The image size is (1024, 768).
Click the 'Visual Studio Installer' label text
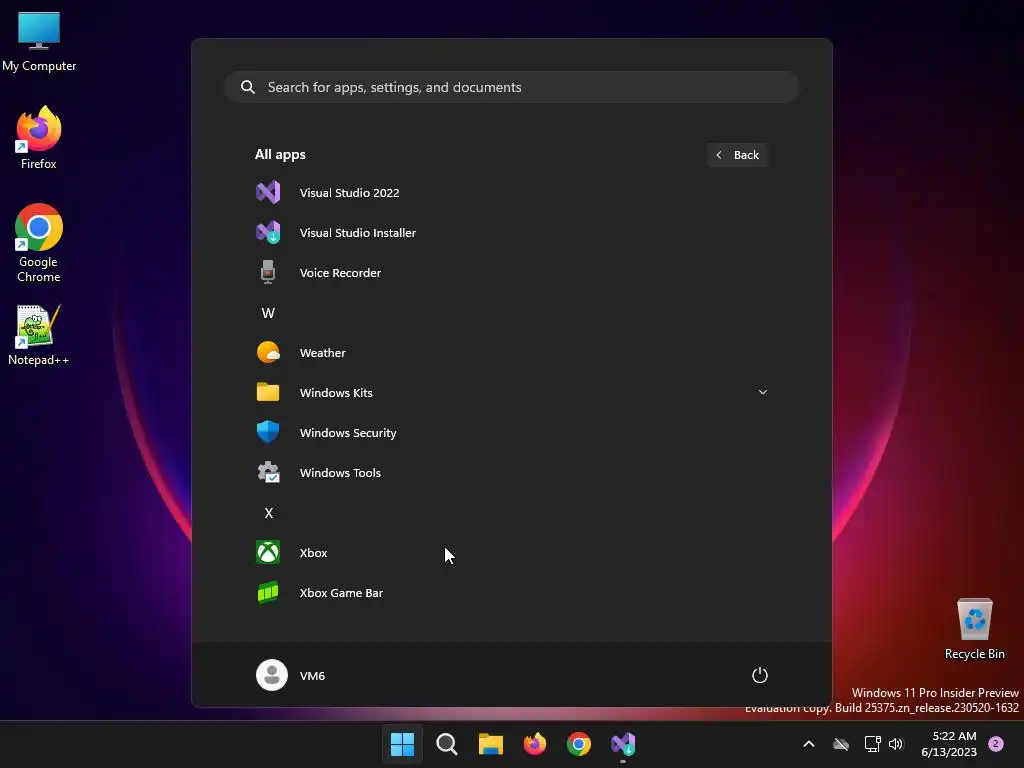tap(358, 232)
